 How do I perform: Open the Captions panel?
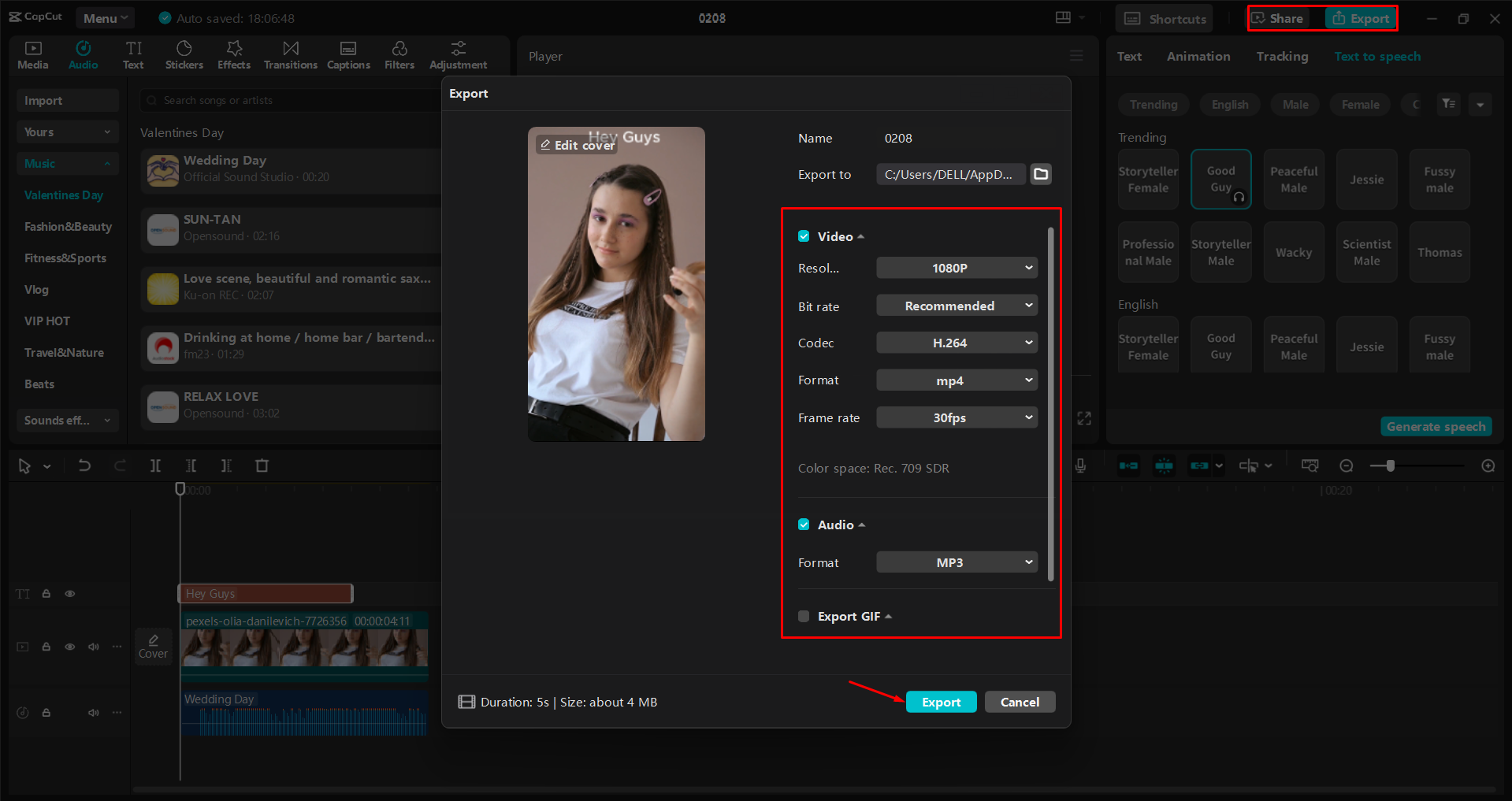[348, 54]
